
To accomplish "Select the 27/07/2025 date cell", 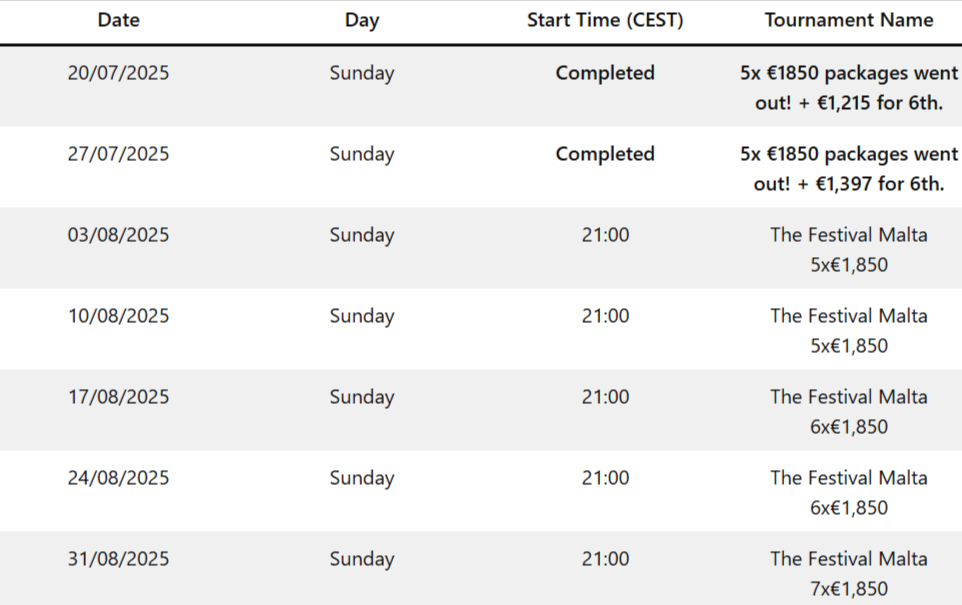I will tap(119, 154).
